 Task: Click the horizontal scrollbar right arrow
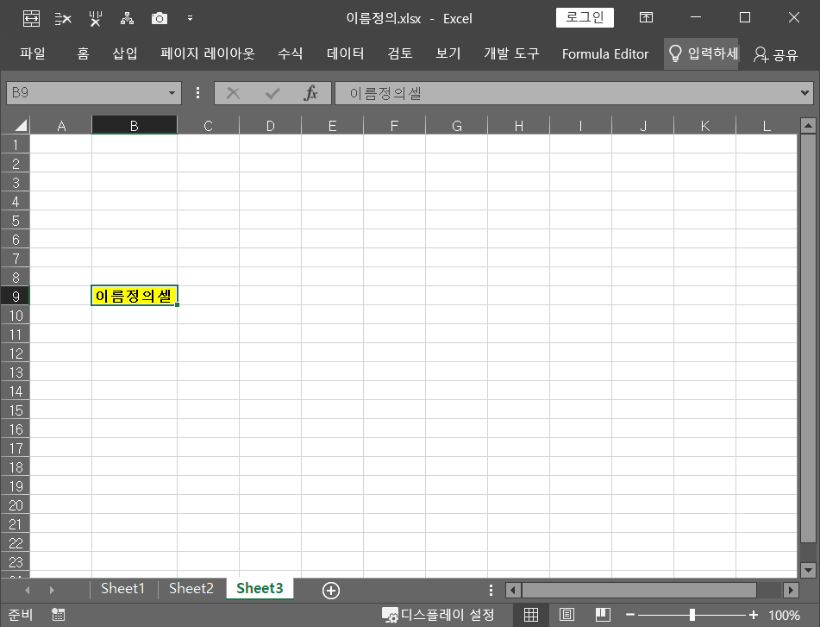pyautogui.click(x=791, y=590)
